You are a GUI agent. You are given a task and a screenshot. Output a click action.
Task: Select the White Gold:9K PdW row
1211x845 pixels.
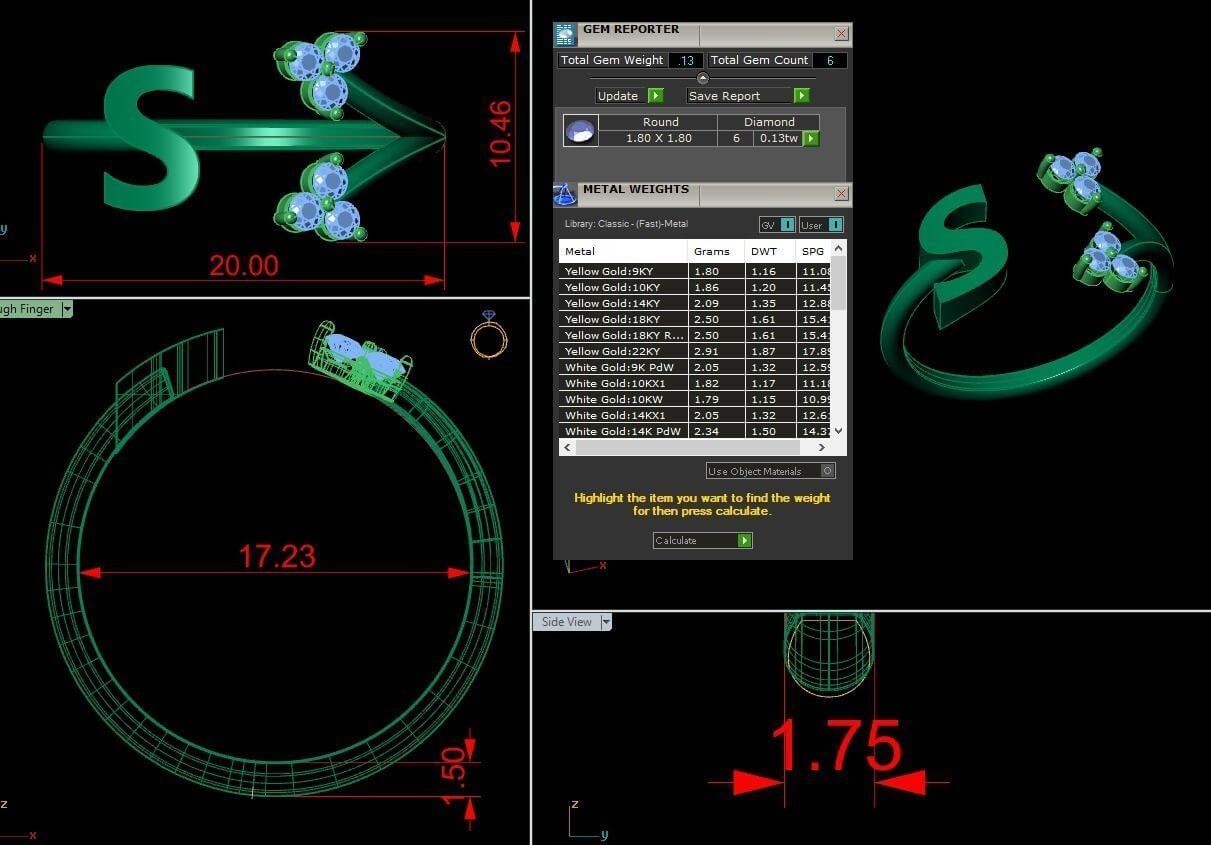tap(695, 367)
